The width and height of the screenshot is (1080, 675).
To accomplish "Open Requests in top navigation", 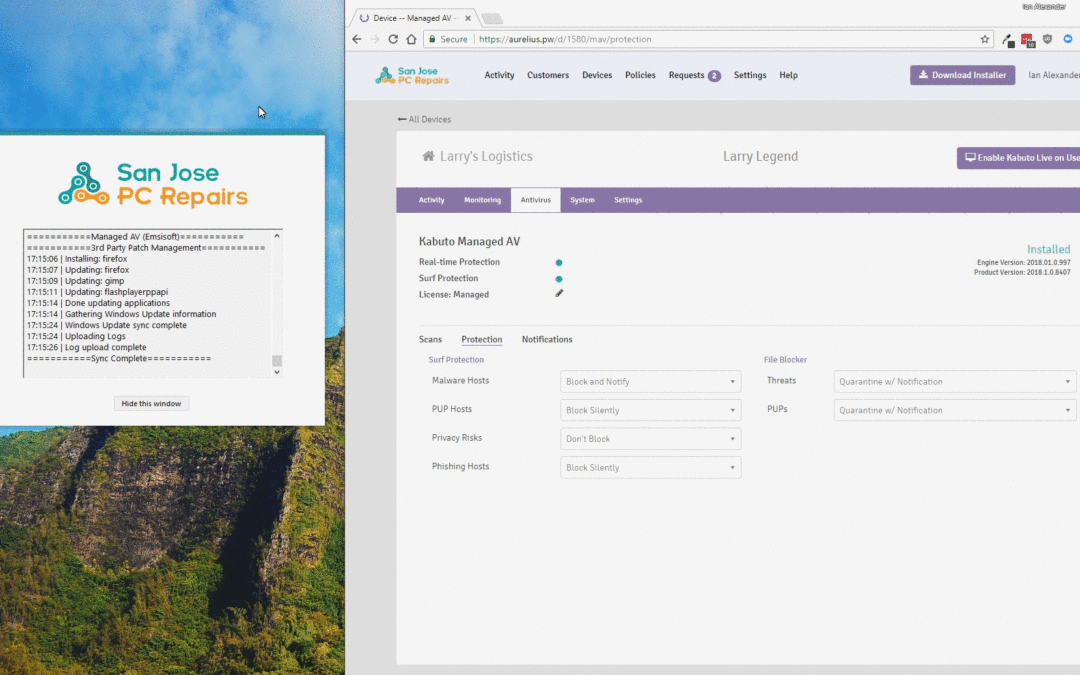I will pos(686,75).
